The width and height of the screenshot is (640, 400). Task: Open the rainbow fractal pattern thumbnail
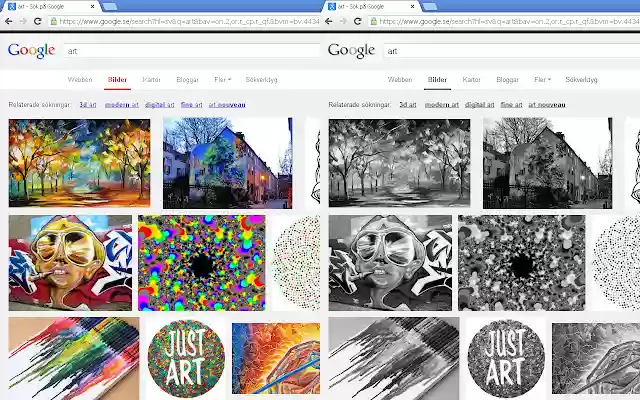point(202,263)
